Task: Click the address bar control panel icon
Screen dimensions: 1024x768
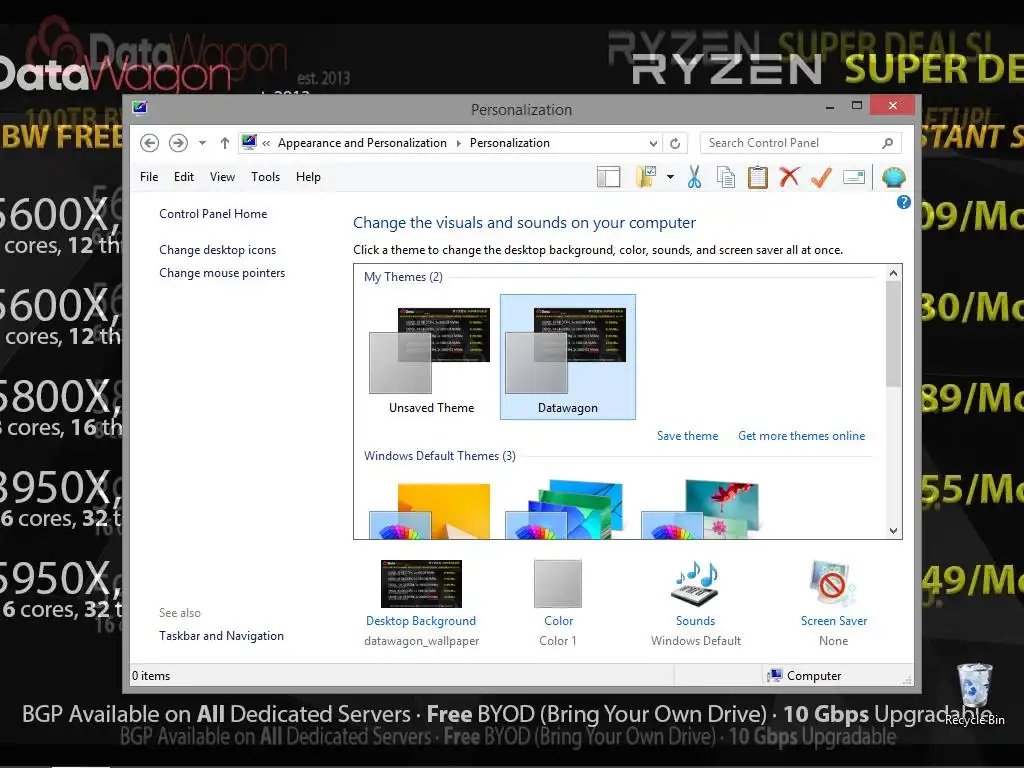Action: point(249,142)
